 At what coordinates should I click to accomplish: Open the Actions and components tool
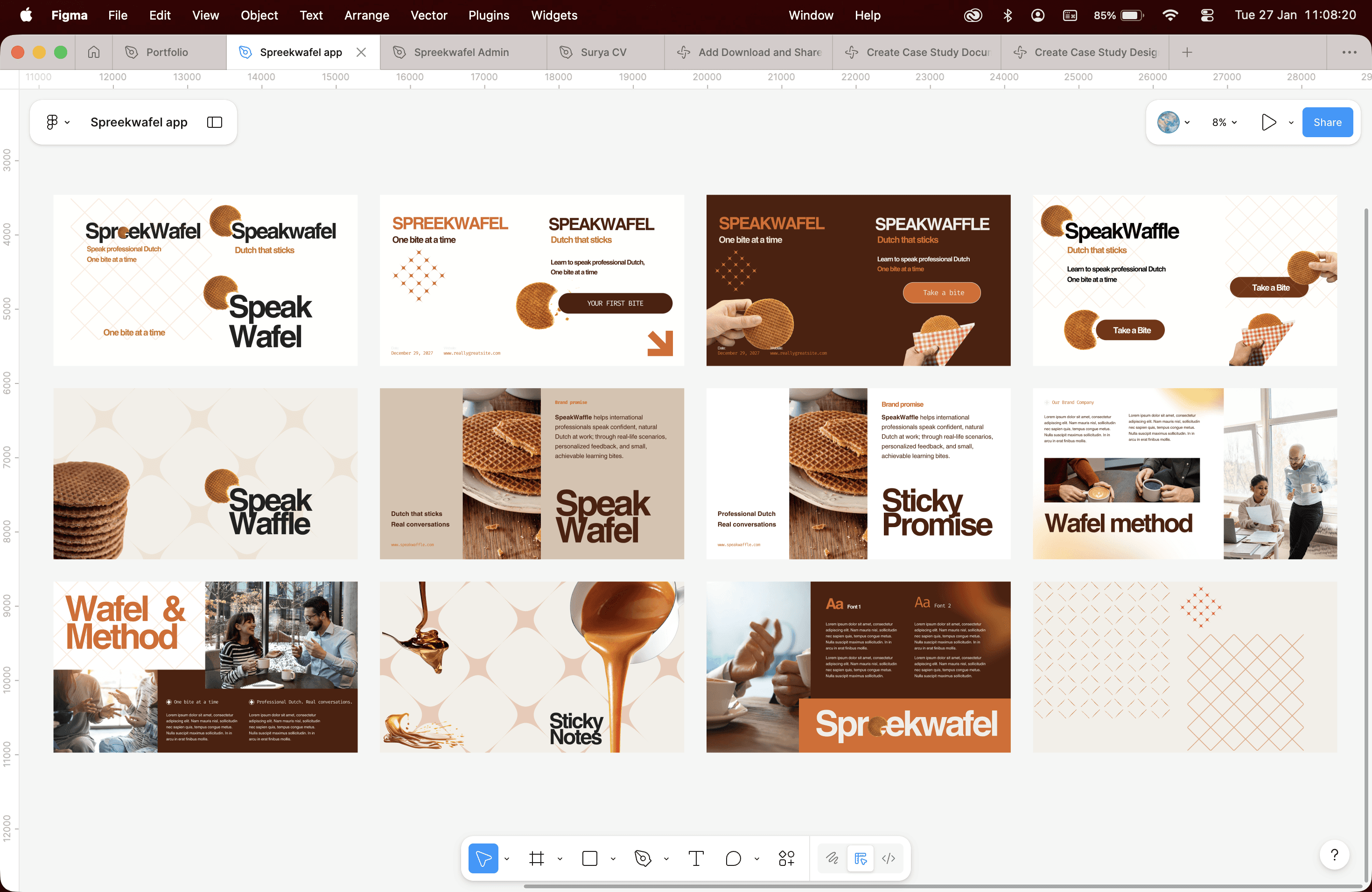coord(786,858)
